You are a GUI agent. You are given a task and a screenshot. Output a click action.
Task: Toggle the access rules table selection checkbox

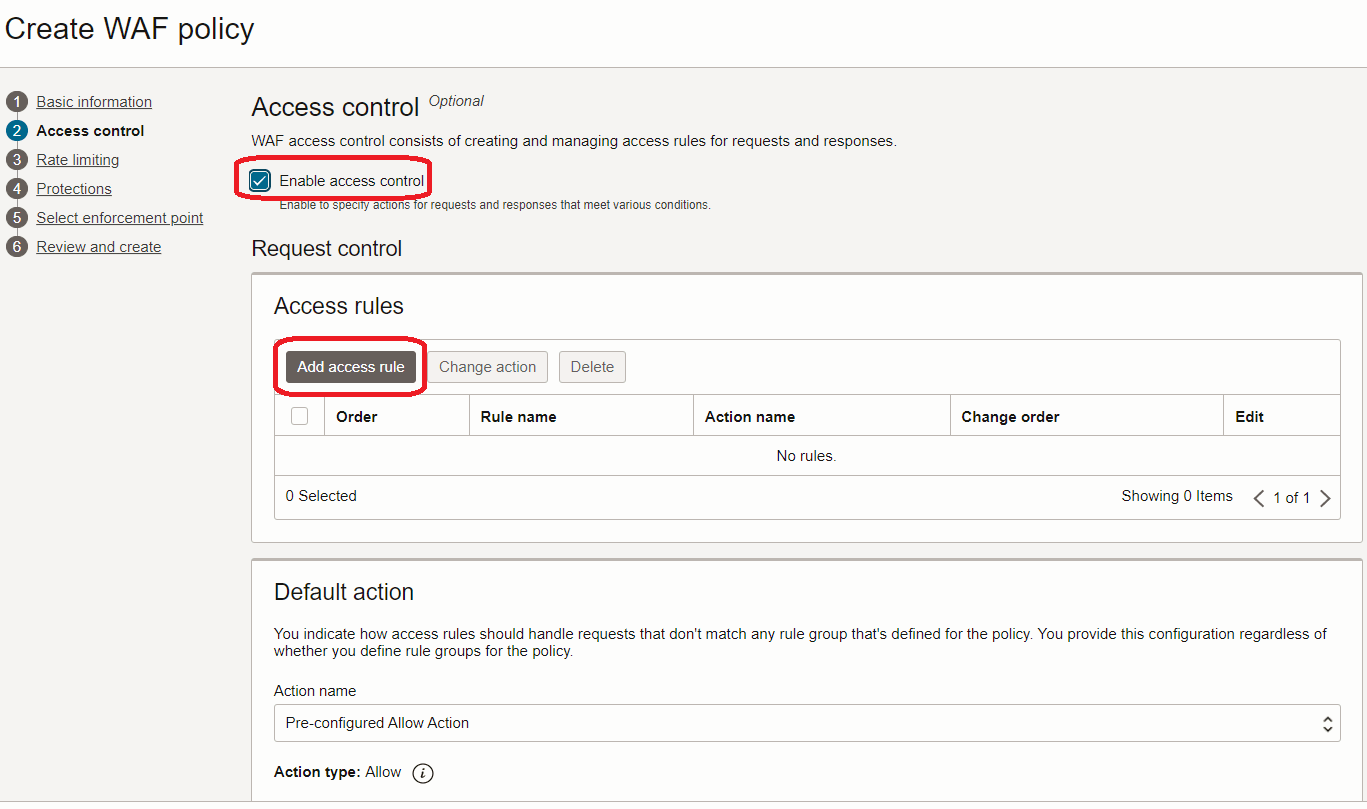299,414
